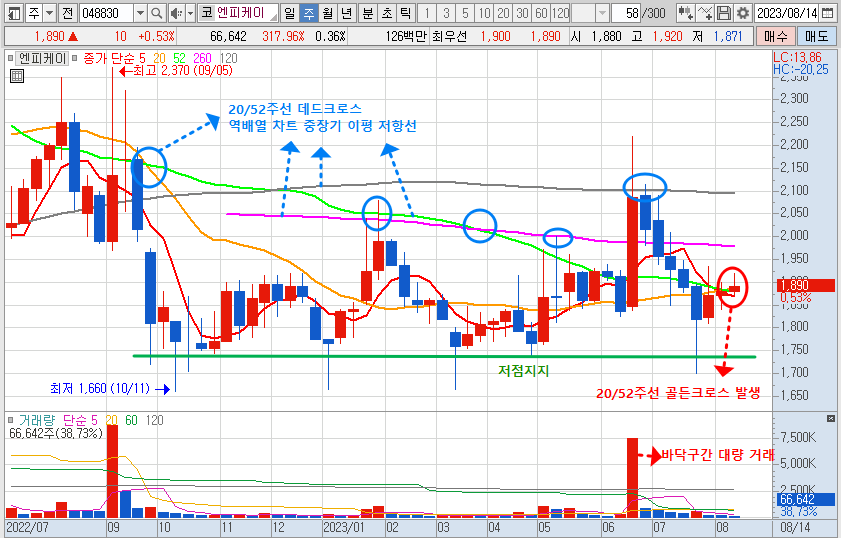Select monthly 월 period
Screen dimensions: 841x538
328,13
